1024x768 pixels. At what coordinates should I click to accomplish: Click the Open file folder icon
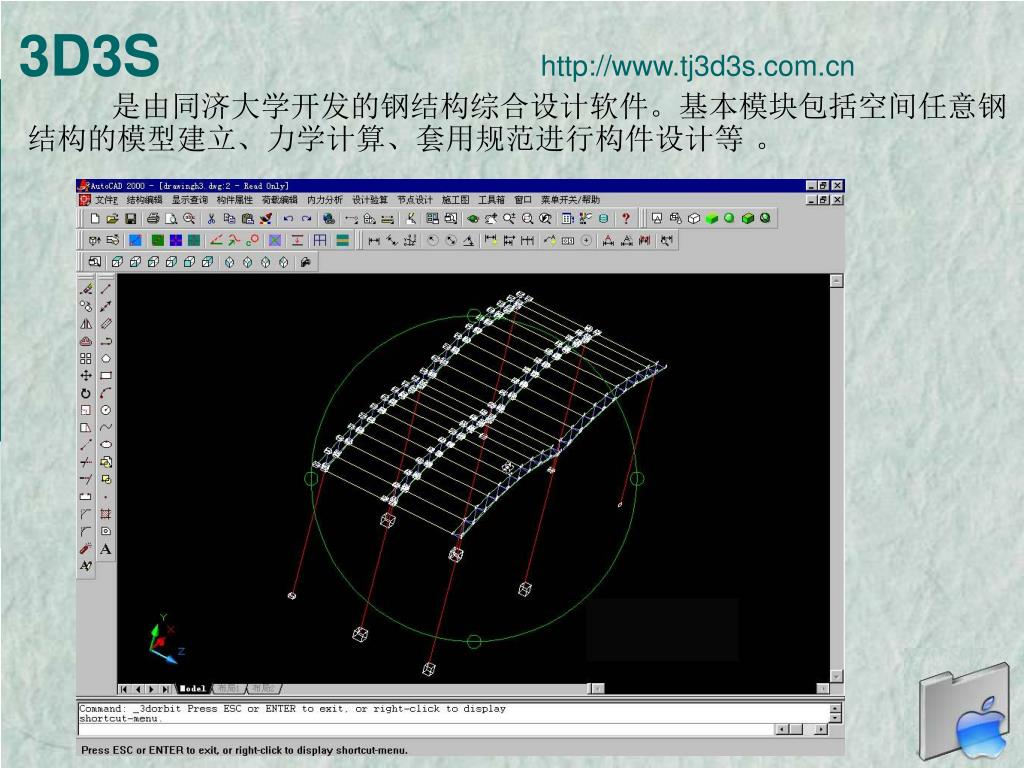[112, 219]
